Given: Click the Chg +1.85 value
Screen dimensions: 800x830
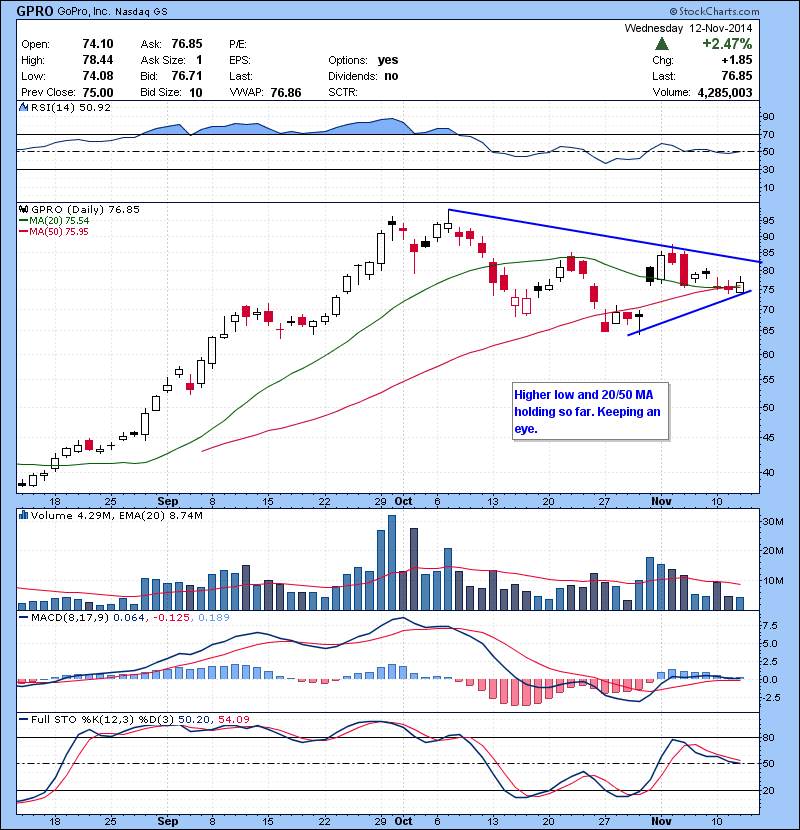Looking at the screenshot, I should pos(737,60).
